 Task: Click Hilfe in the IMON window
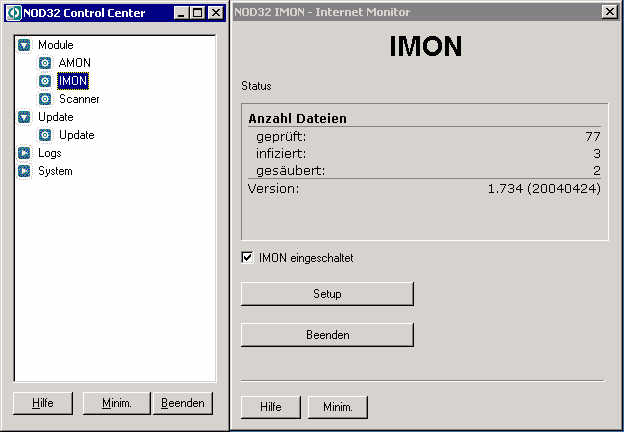click(x=271, y=407)
